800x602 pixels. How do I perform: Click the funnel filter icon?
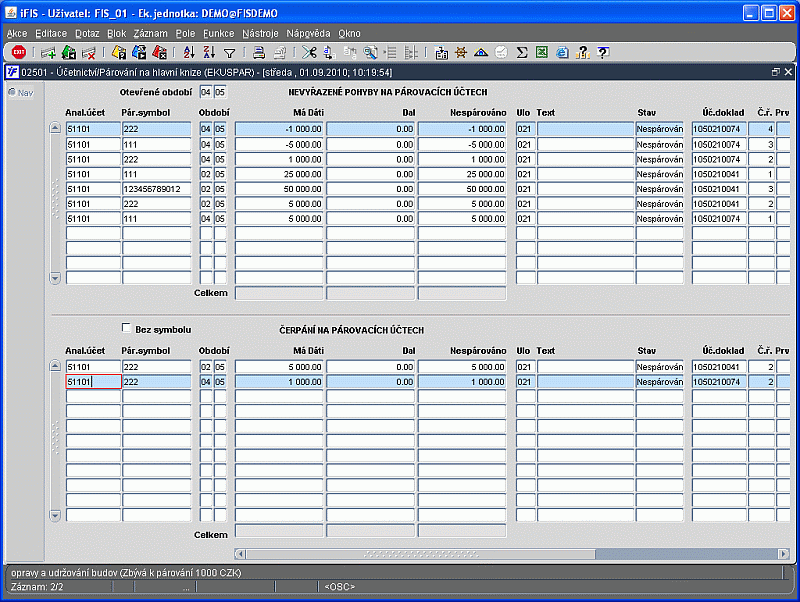tap(229, 52)
